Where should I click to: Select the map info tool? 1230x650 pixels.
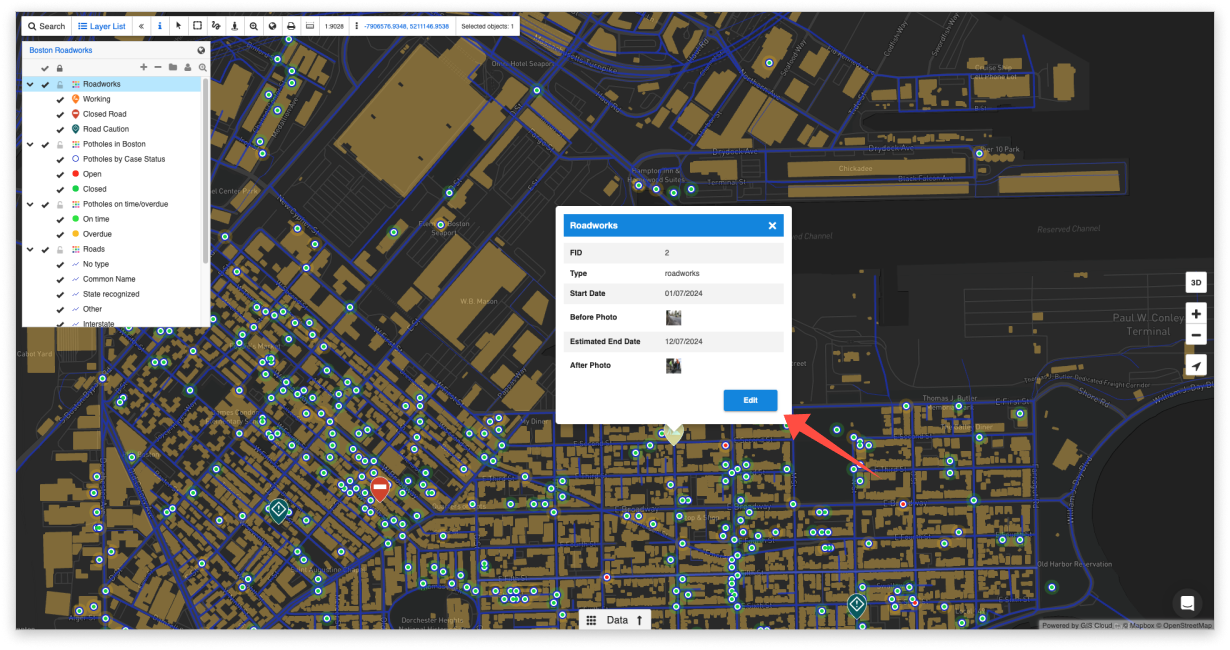[x=160, y=26]
